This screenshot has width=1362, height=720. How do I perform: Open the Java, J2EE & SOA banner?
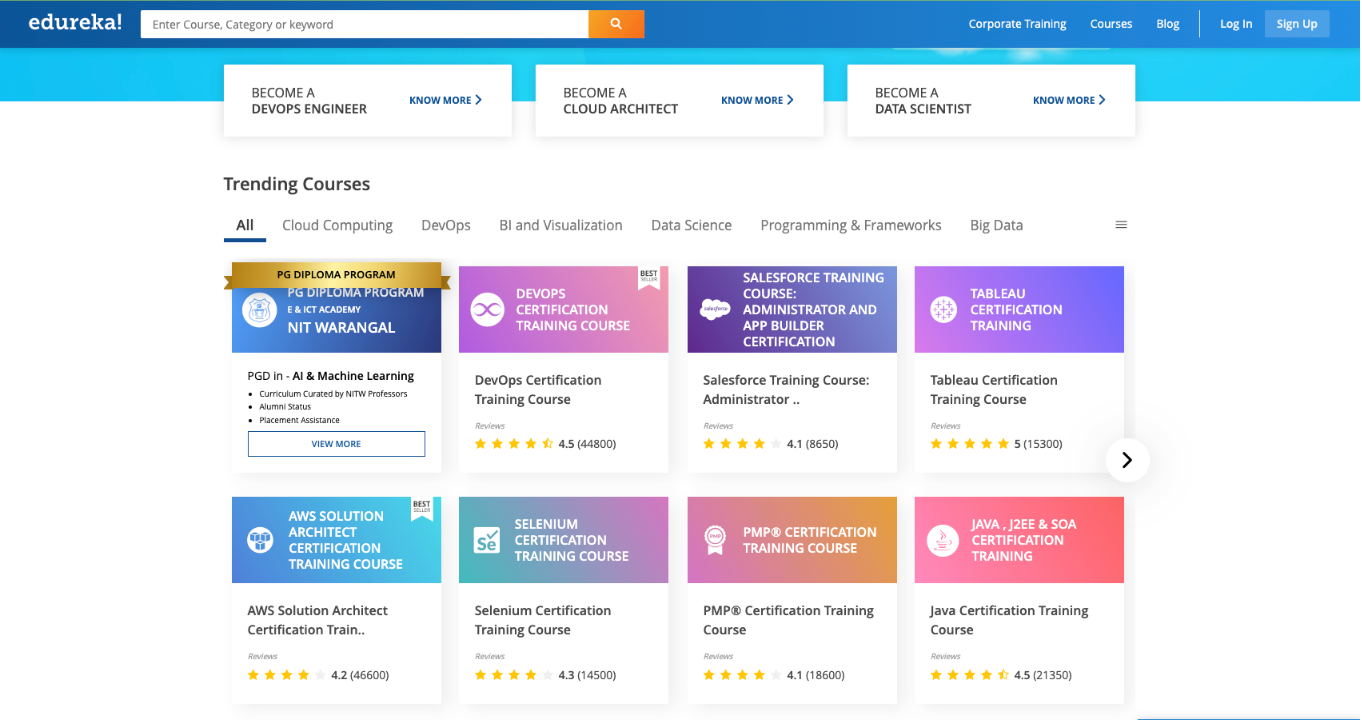1019,540
